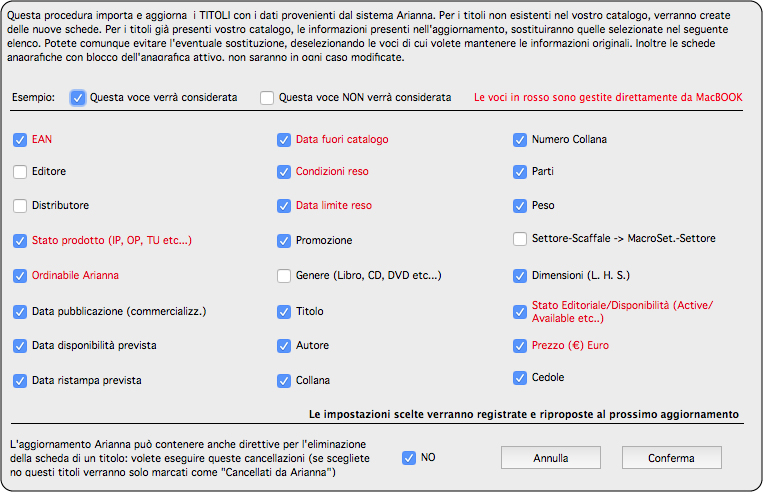Toggle the Autore checkbox
Viewport: 763px width, 504px height.
pyautogui.click(x=284, y=346)
